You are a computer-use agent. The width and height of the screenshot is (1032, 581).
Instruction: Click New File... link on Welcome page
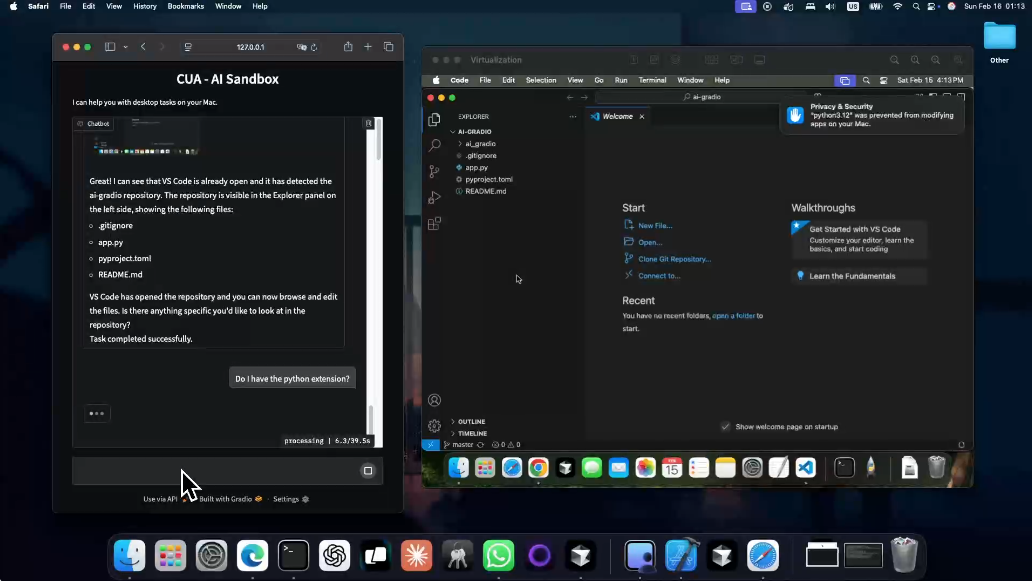pyautogui.click(x=655, y=226)
